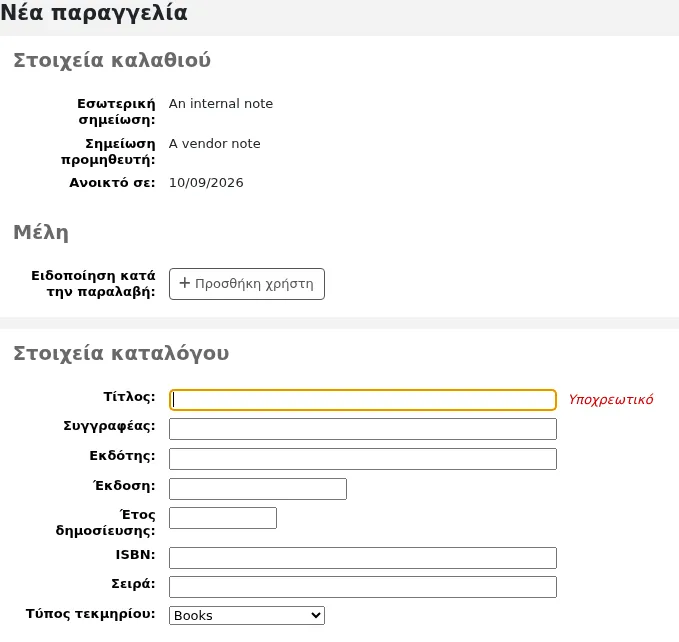Click the Εκδότης label
Image resolution: width=679 pixels, height=642 pixels.
[122, 456]
